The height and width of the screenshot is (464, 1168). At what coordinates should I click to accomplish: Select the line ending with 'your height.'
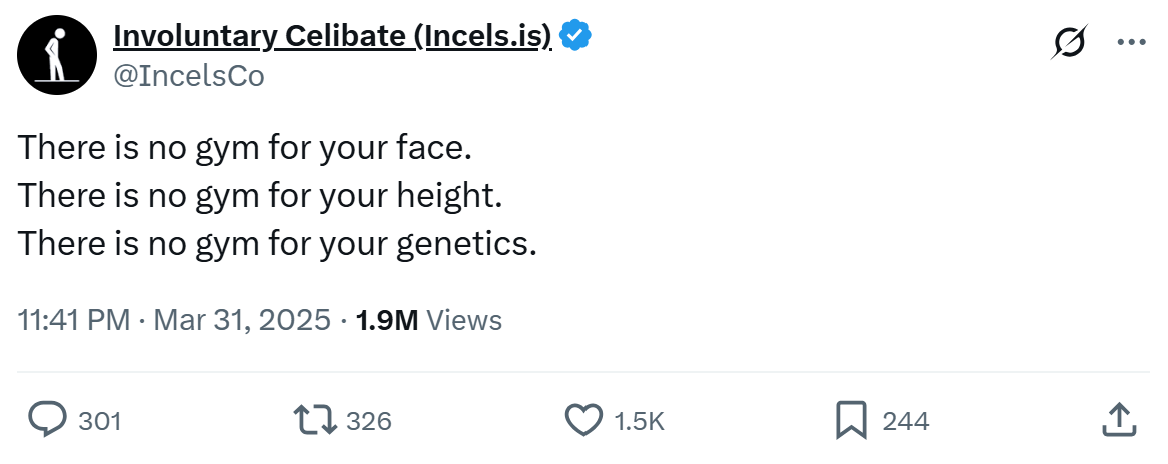260,196
